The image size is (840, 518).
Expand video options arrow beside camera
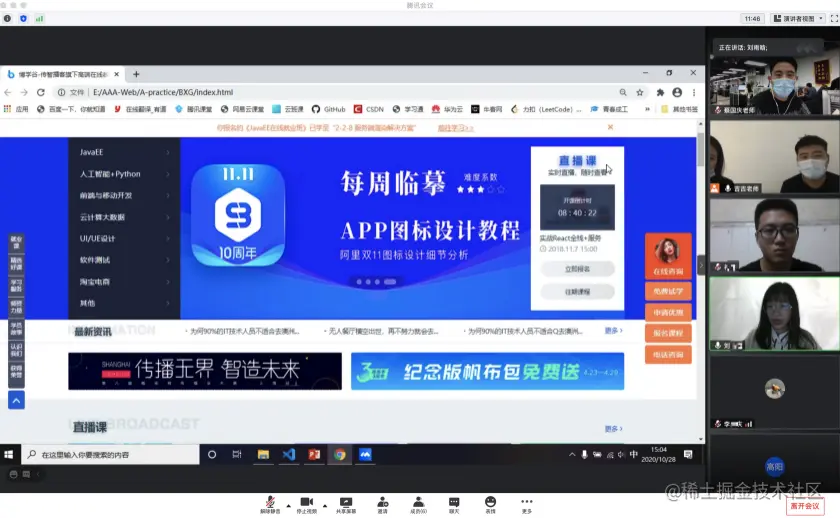325,506
